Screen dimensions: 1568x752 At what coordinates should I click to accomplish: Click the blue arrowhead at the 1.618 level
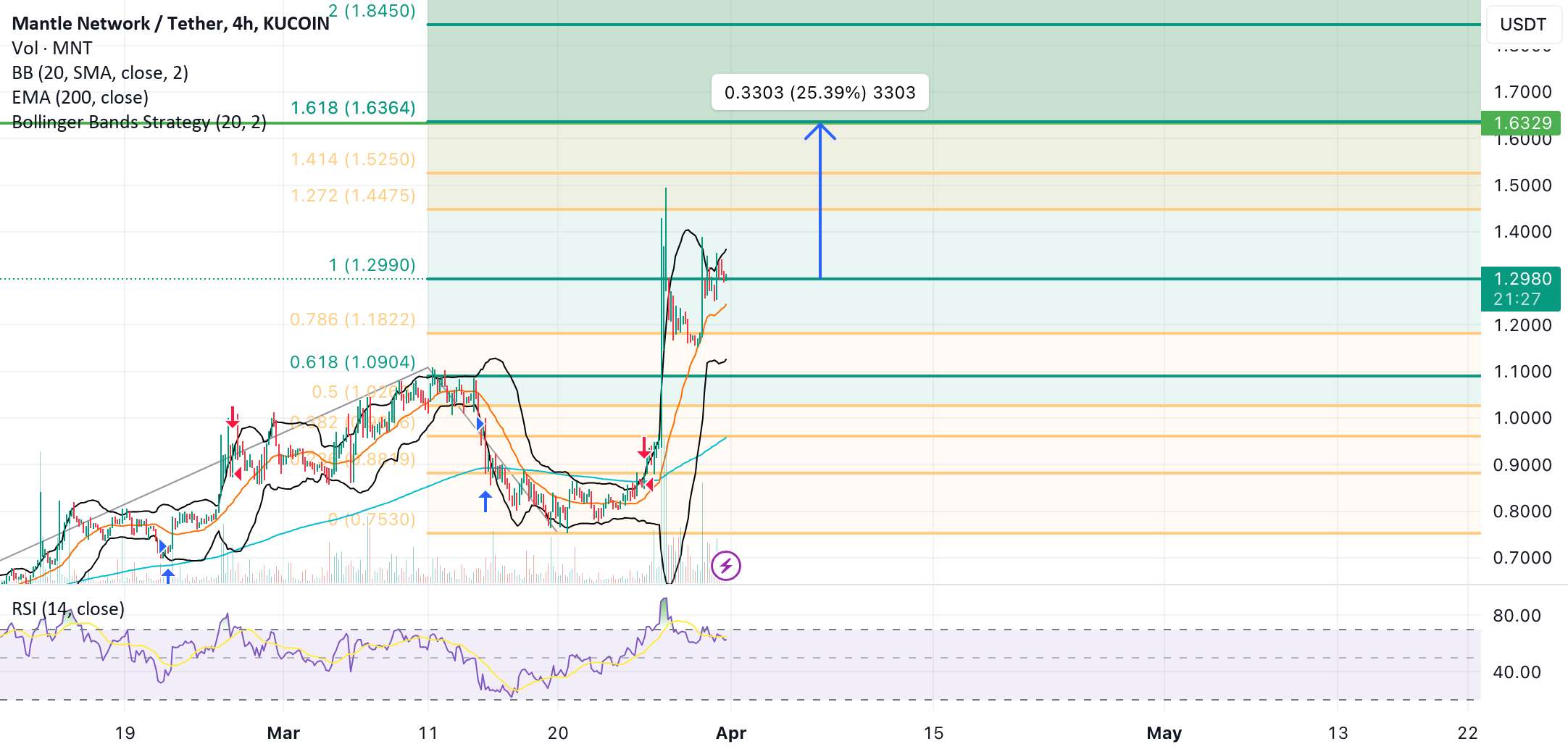[820, 131]
